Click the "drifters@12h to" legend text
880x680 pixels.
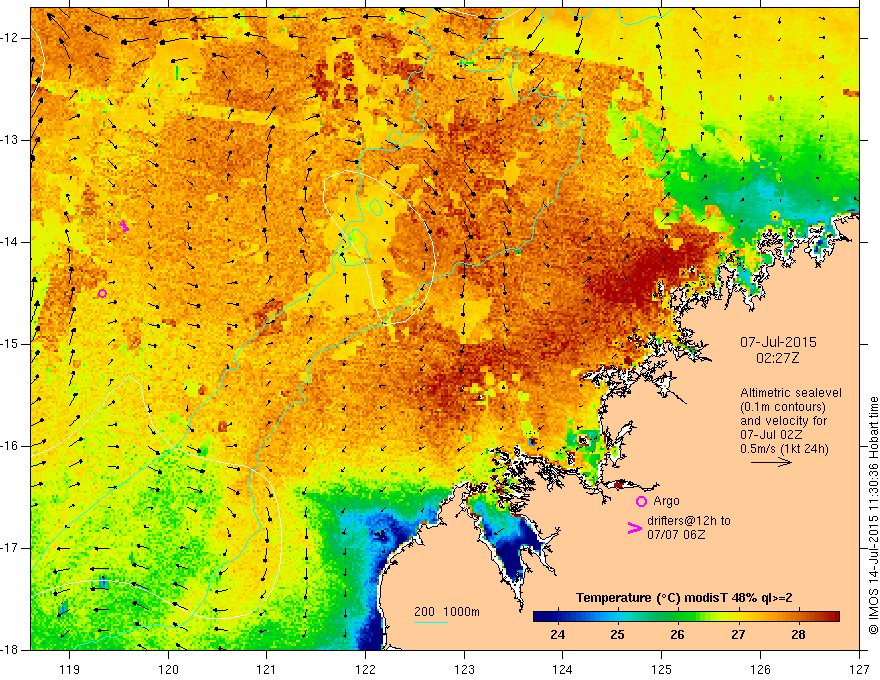689,521
